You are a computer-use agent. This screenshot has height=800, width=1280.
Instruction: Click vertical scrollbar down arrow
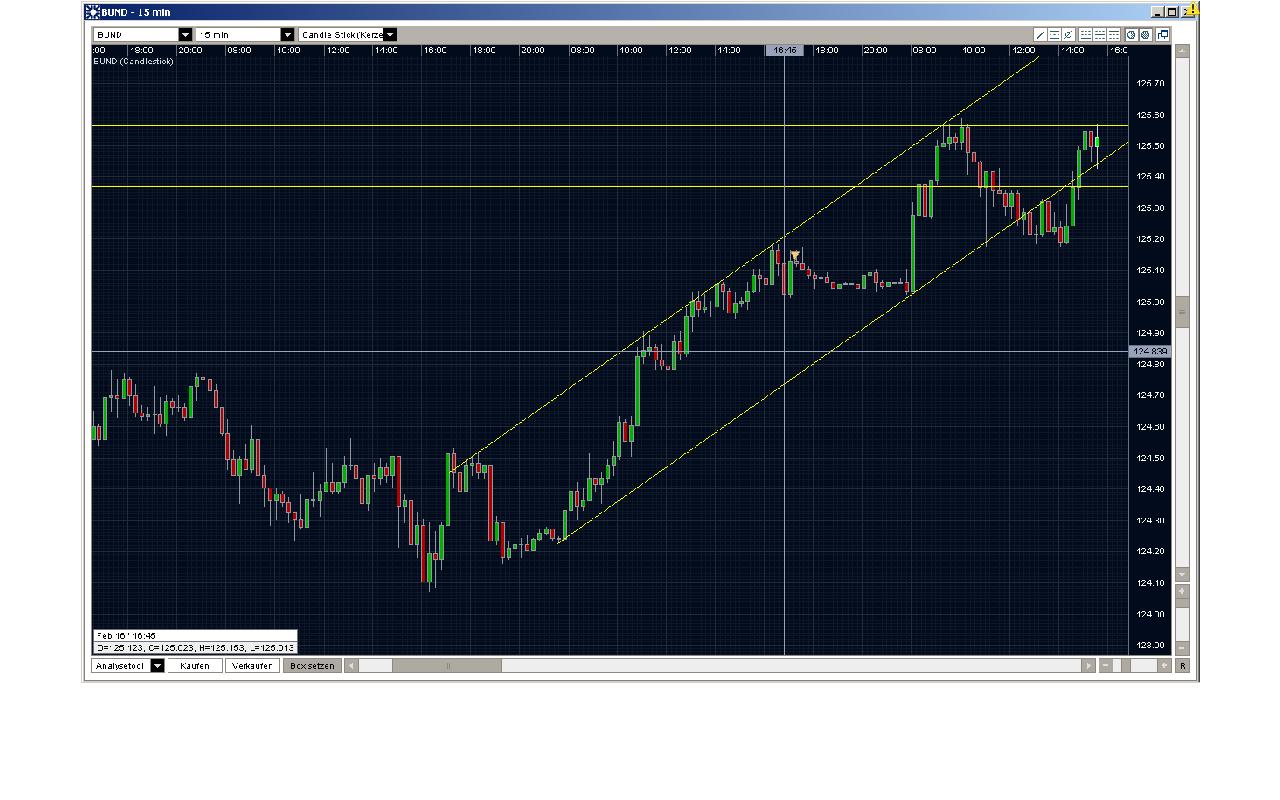point(1182,574)
